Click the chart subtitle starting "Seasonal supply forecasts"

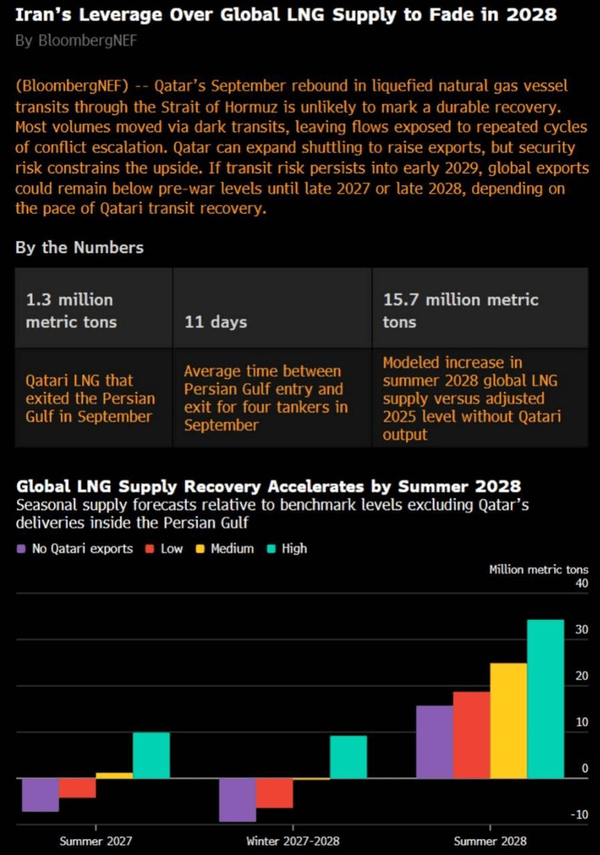(x=272, y=514)
